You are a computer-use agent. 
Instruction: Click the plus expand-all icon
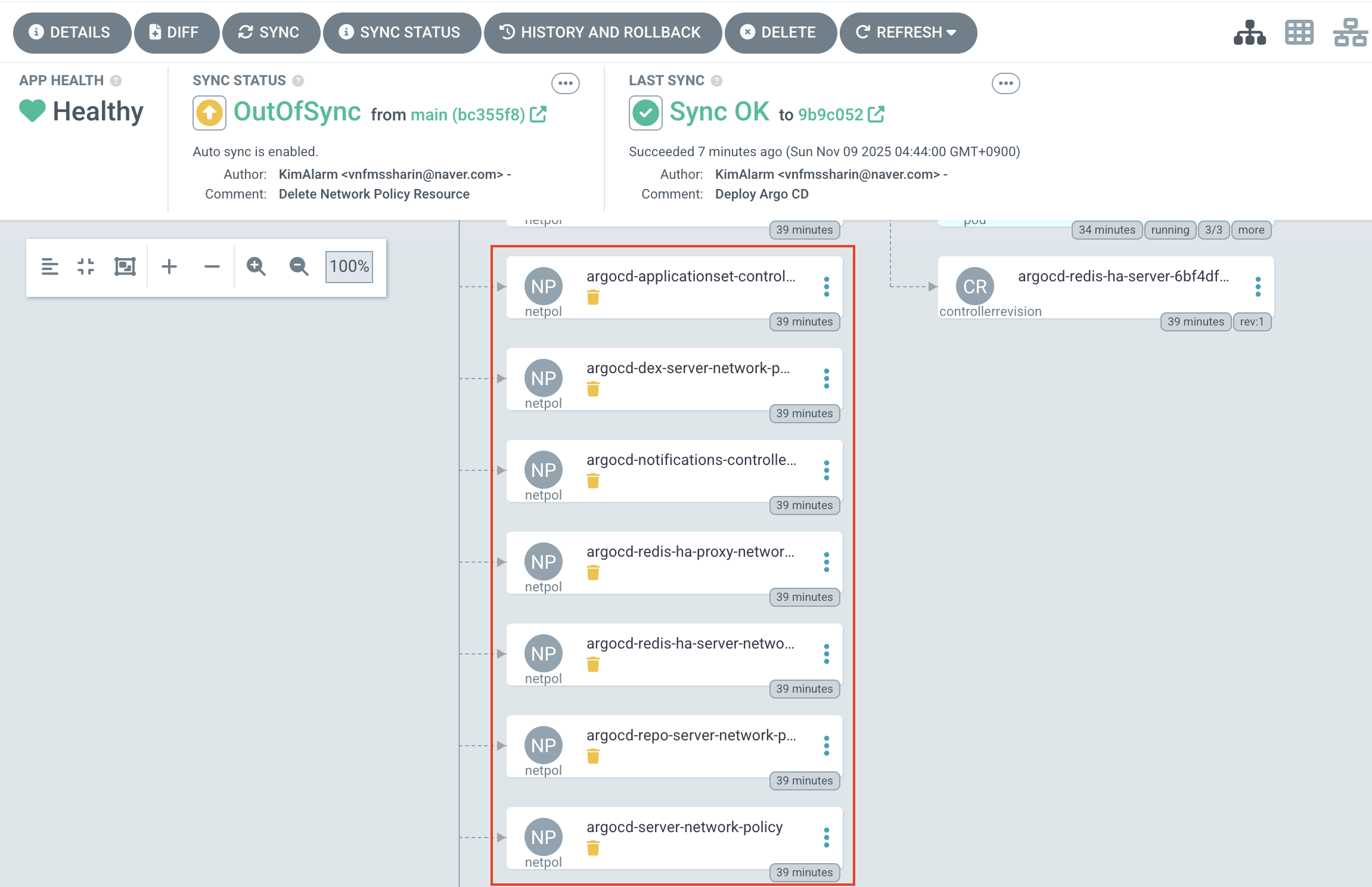pyautogui.click(x=169, y=266)
